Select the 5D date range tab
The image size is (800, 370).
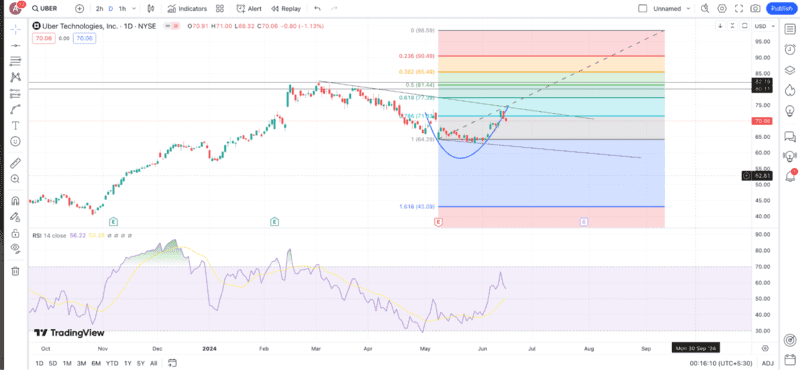point(53,363)
